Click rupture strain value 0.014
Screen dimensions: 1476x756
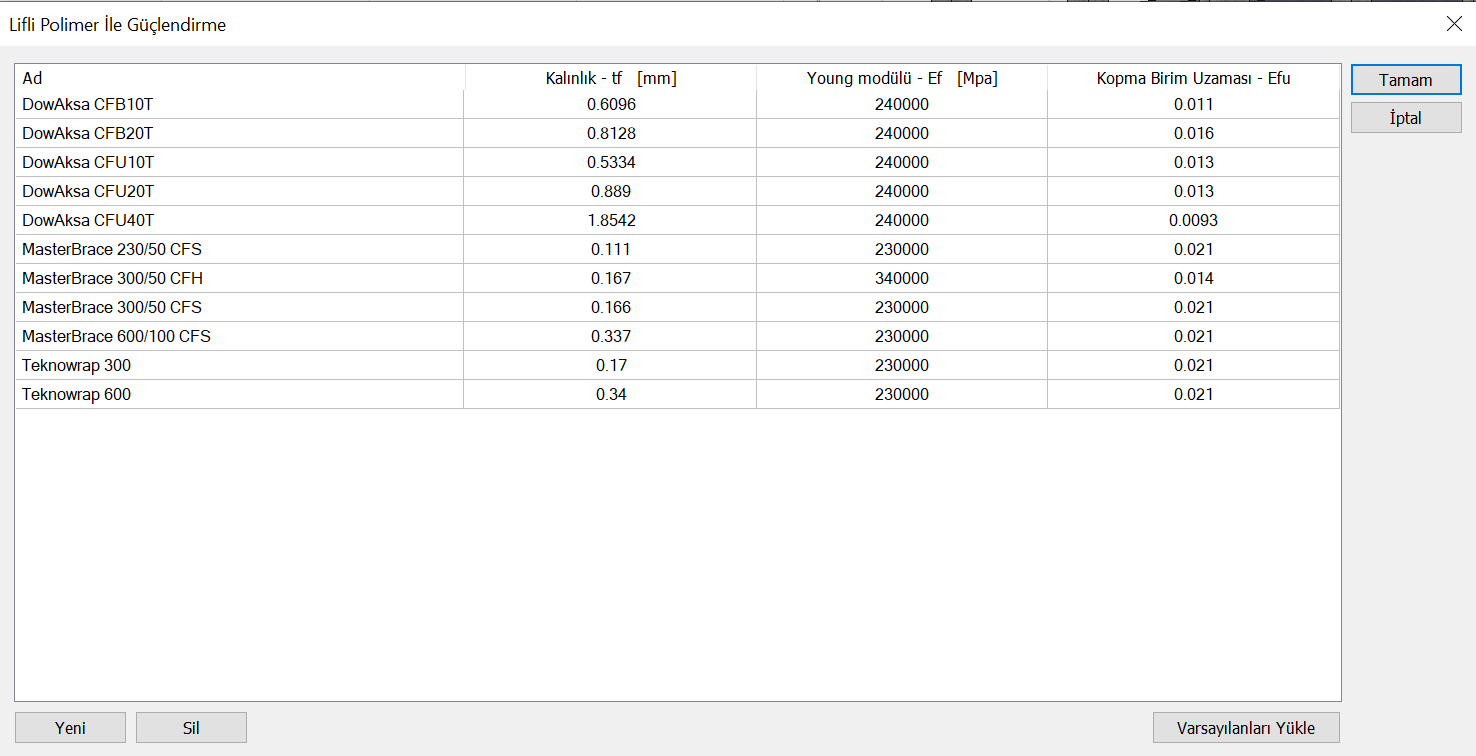click(1193, 278)
